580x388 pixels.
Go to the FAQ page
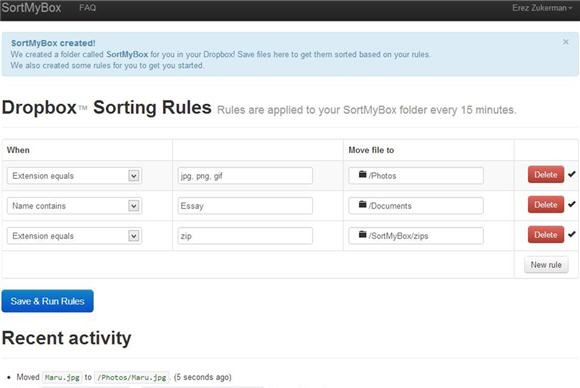coord(88,8)
